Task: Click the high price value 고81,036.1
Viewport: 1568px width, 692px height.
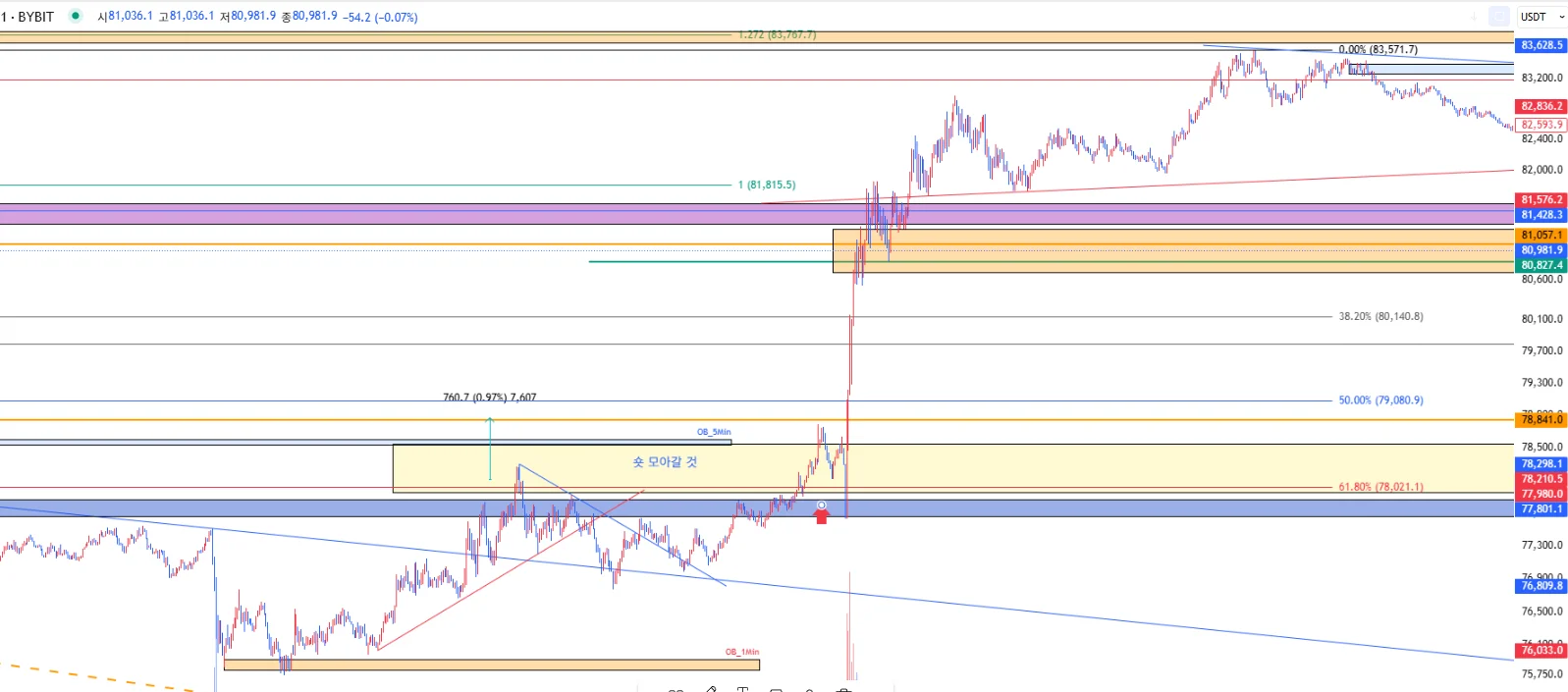Action: click(187, 17)
